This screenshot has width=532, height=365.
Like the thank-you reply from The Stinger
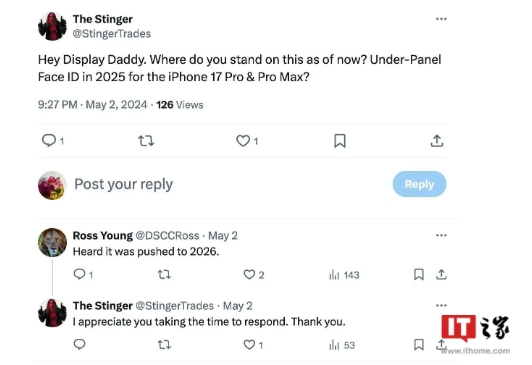pyautogui.click(x=249, y=345)
